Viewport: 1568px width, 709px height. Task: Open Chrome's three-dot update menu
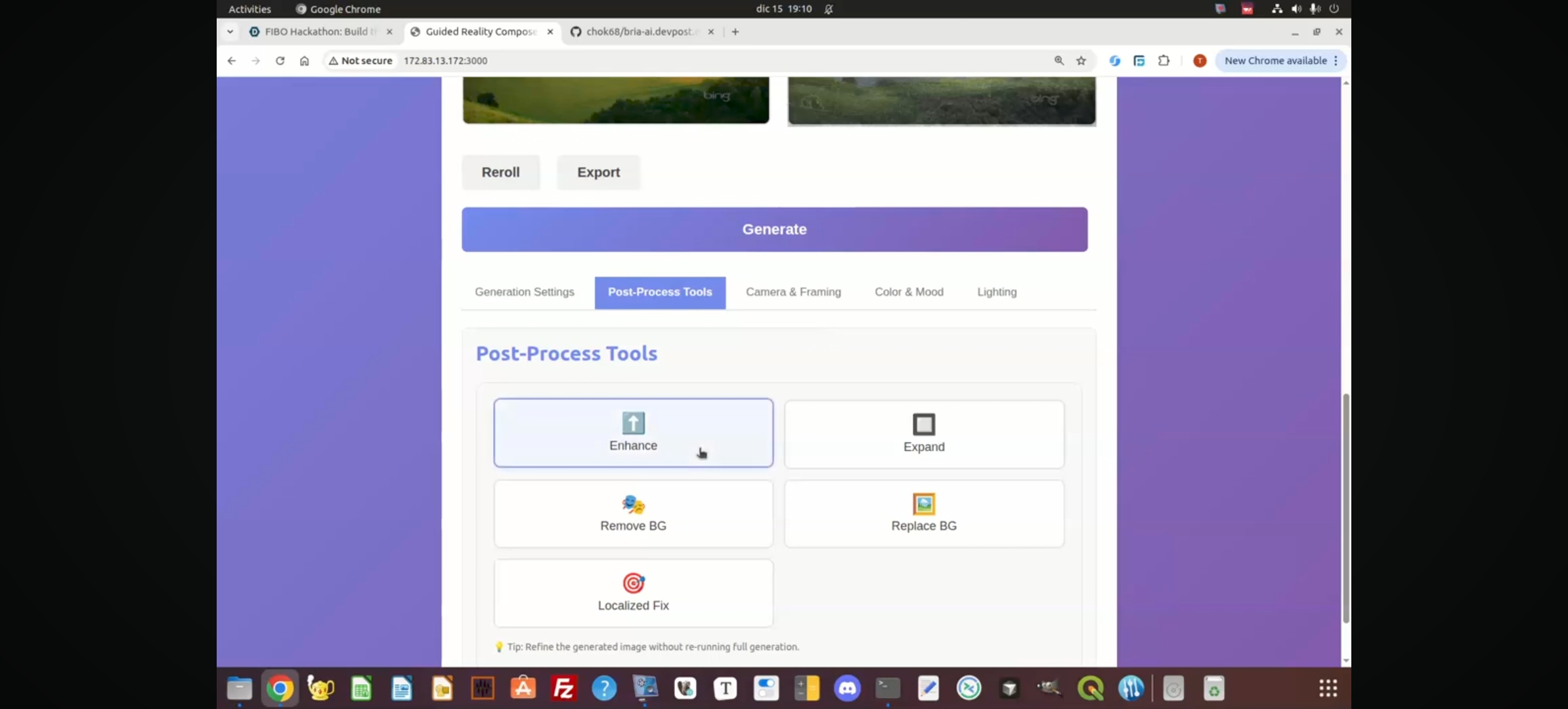1336,60
